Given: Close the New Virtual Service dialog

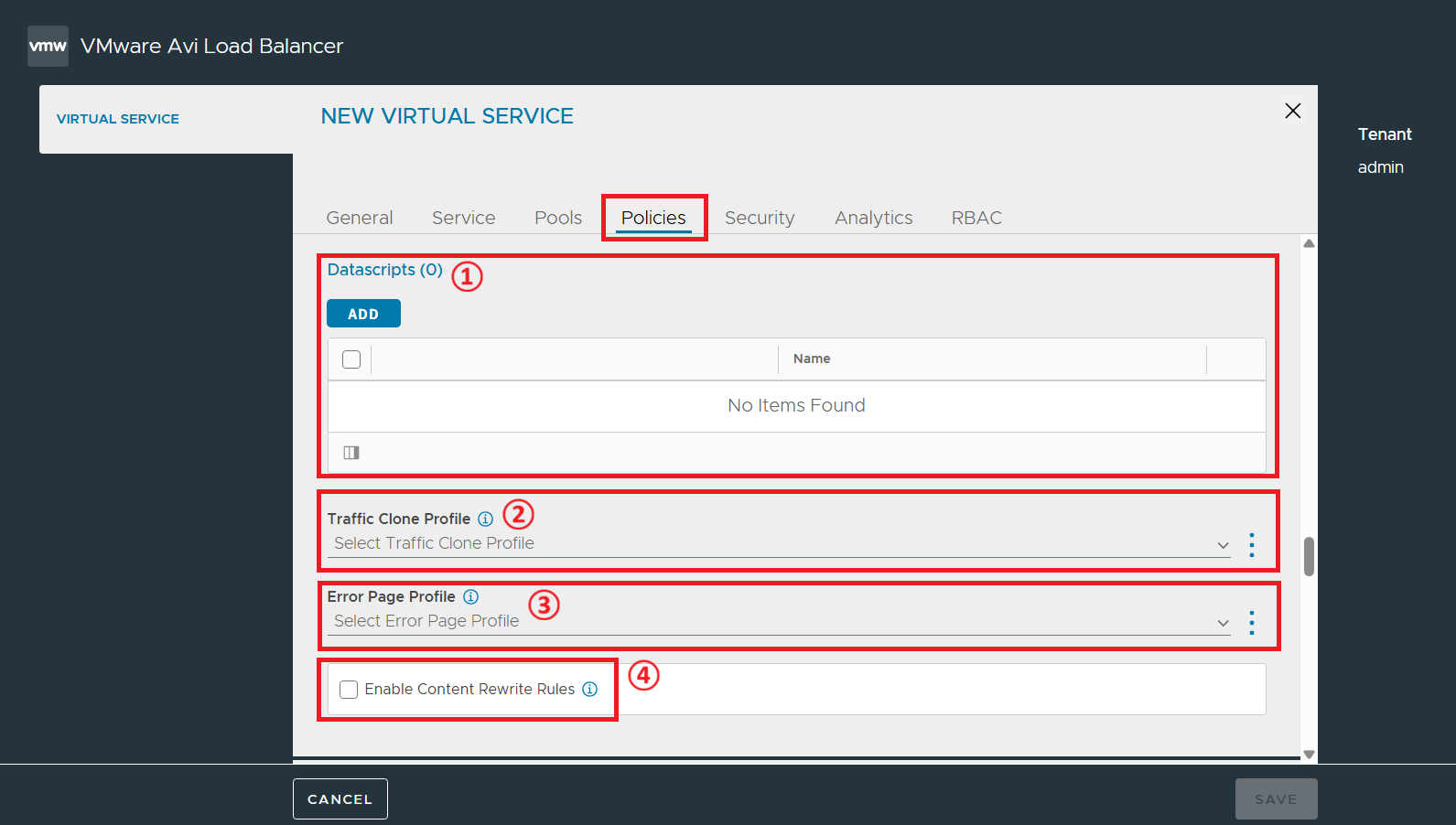Looking at the screenshot, I should [x=1292, y=111].
